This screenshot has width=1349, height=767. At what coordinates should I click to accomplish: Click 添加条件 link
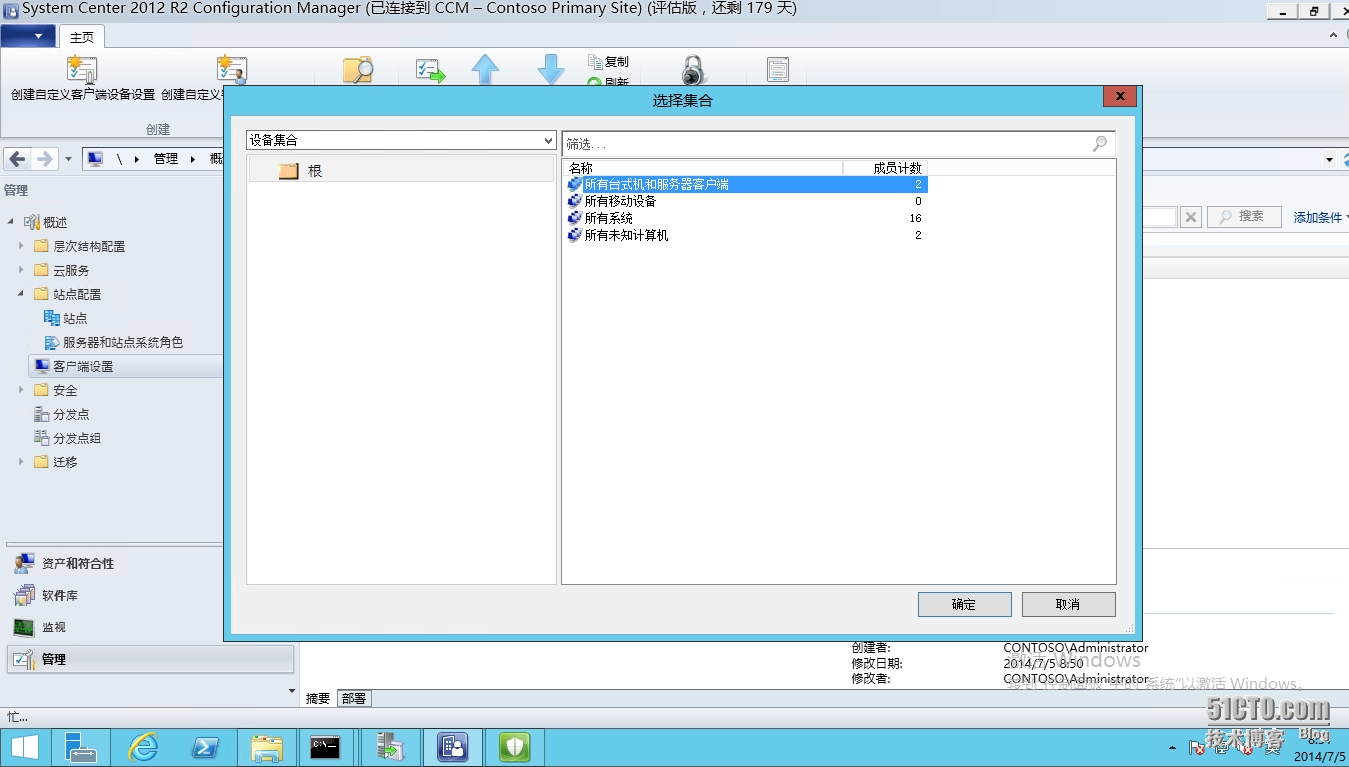click(x=1320, y=217)
